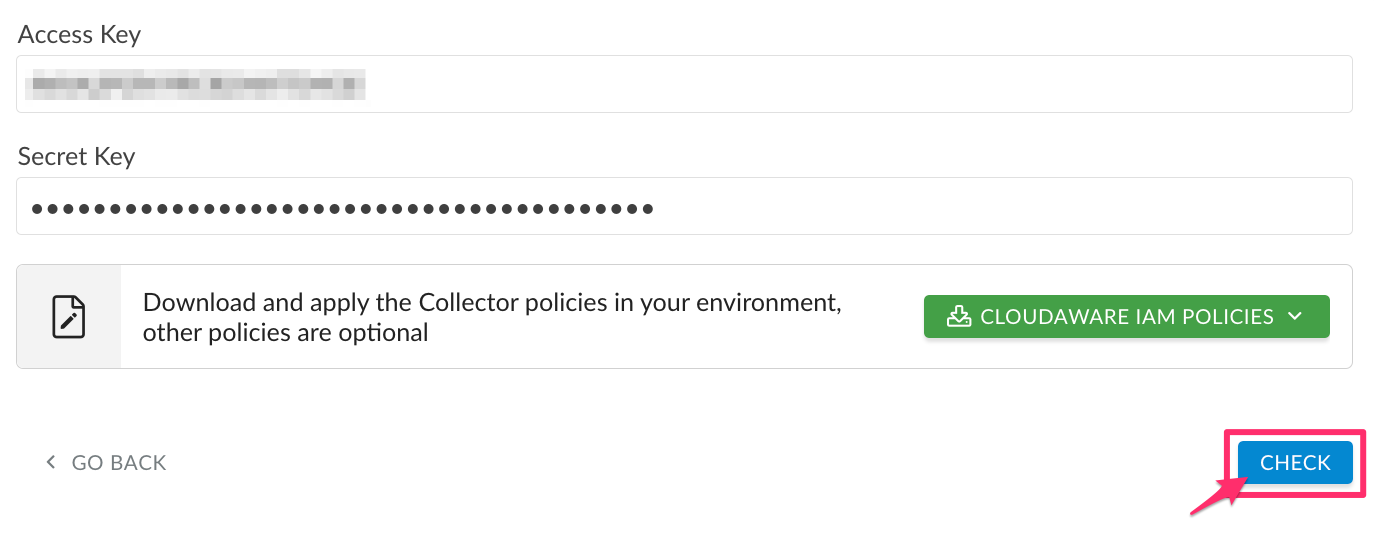Viewport: 1374px width, 556px height.
Task: Go back using the GO BACK link
Action: tap(118, 463)
